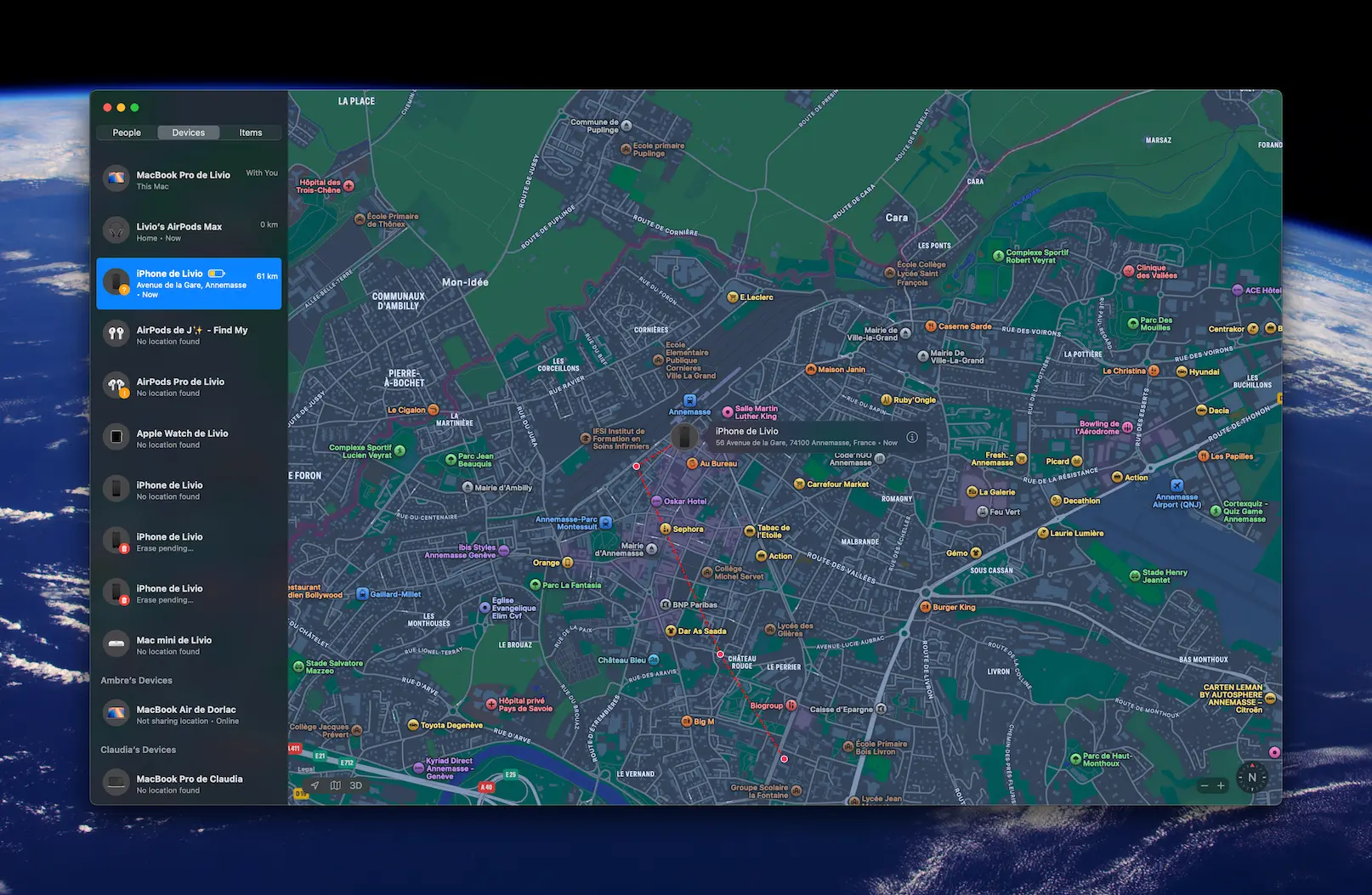Click AirPods Pro de Livio icon

coord(116,385)
